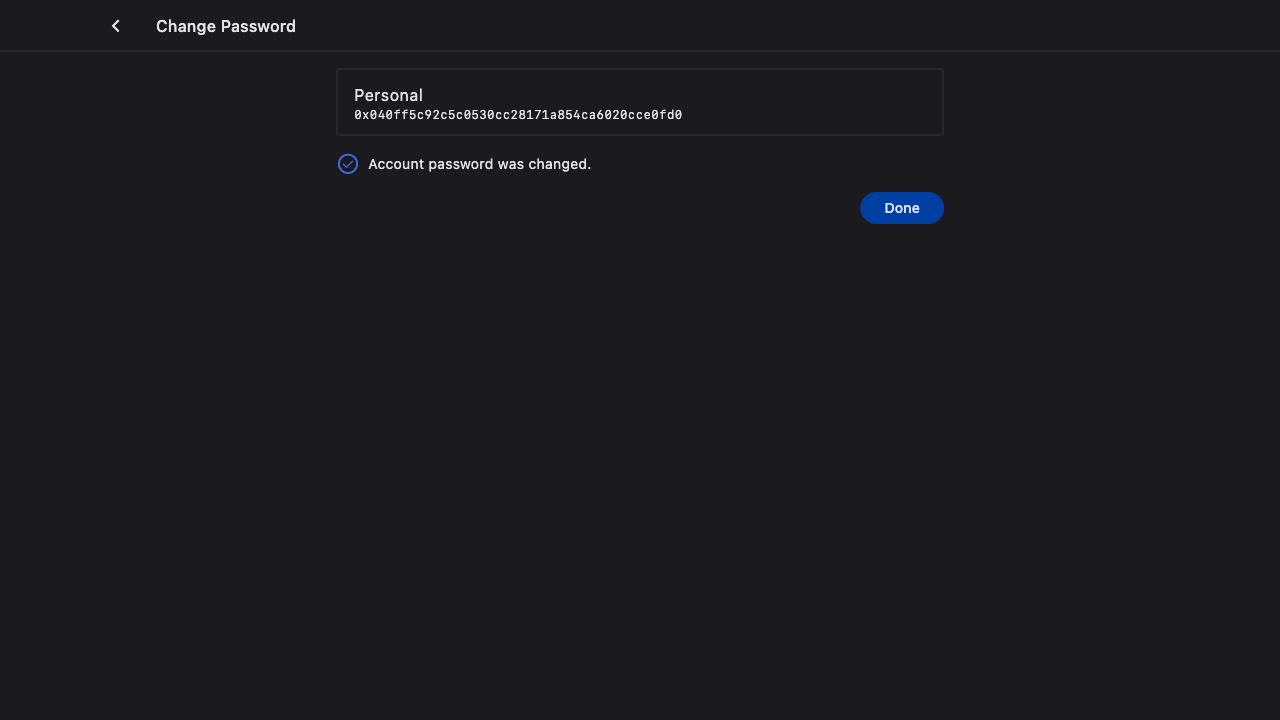Click the word 'Change' in the header title
Viewport: 1280px width, 720px height.
(x=185, y=26)
